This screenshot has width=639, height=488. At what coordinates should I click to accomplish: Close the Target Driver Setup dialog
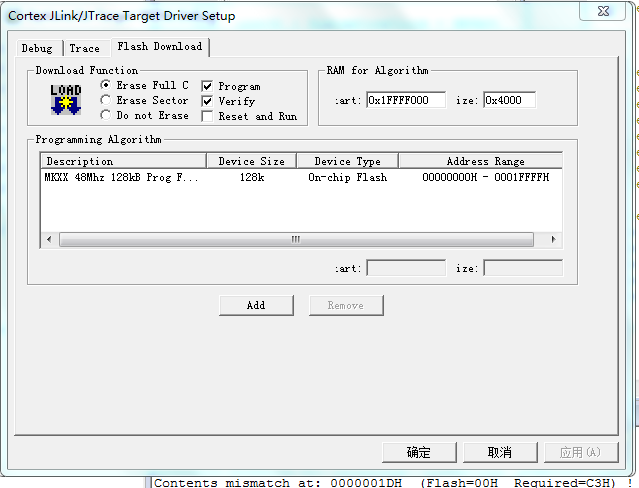coord(603,11)
